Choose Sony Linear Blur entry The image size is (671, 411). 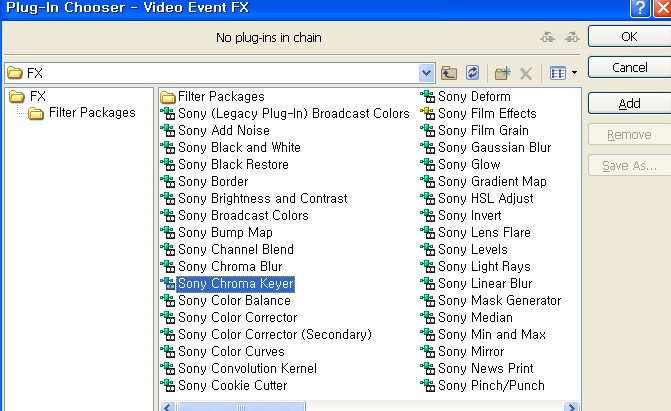pos(485,283)
